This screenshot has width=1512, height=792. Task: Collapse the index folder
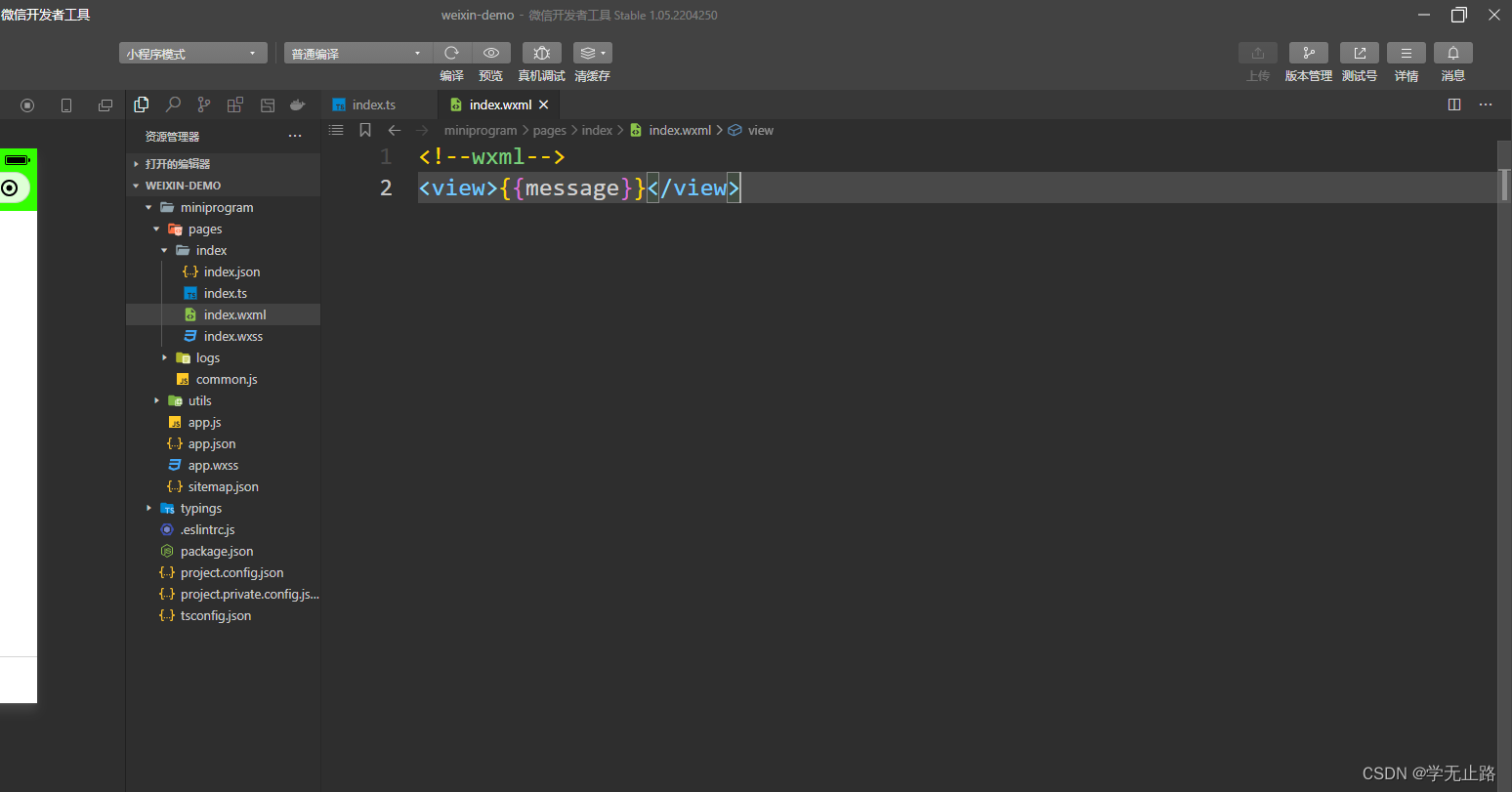point(223,250)
